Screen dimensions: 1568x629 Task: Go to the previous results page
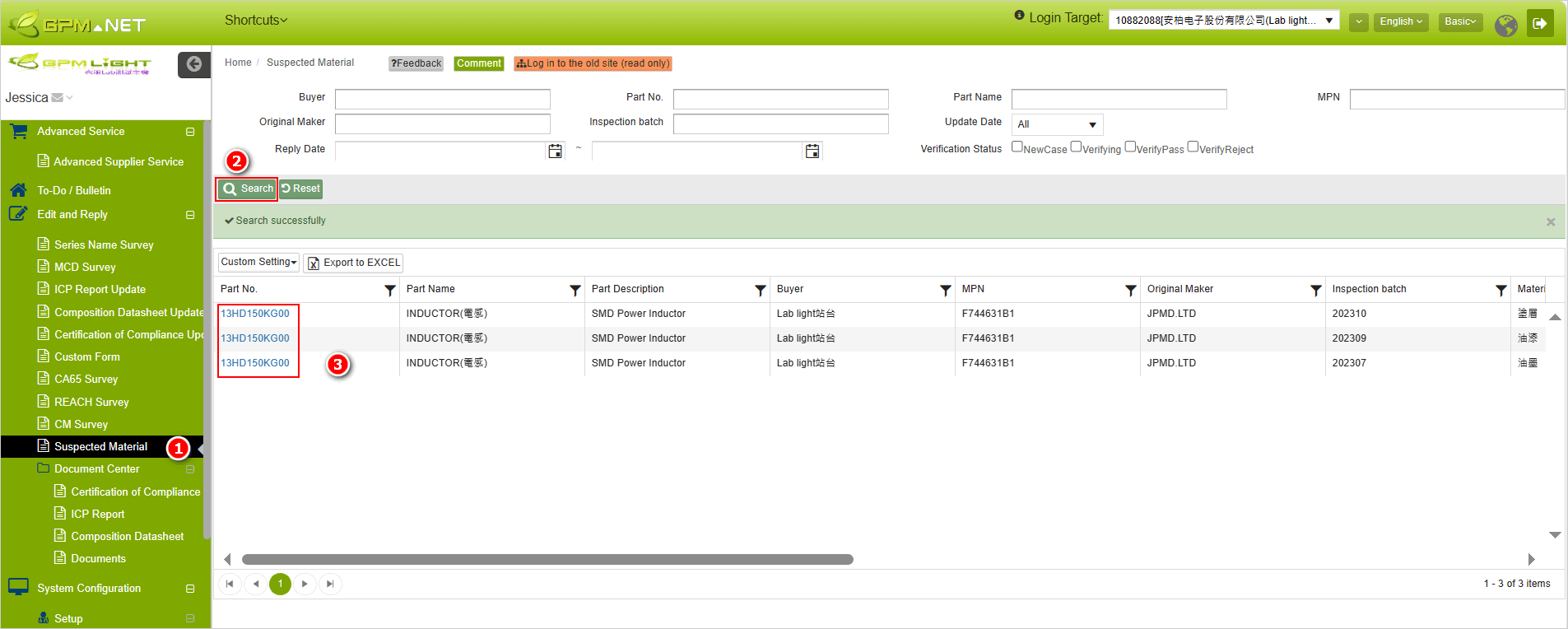[x=255, y=584]
